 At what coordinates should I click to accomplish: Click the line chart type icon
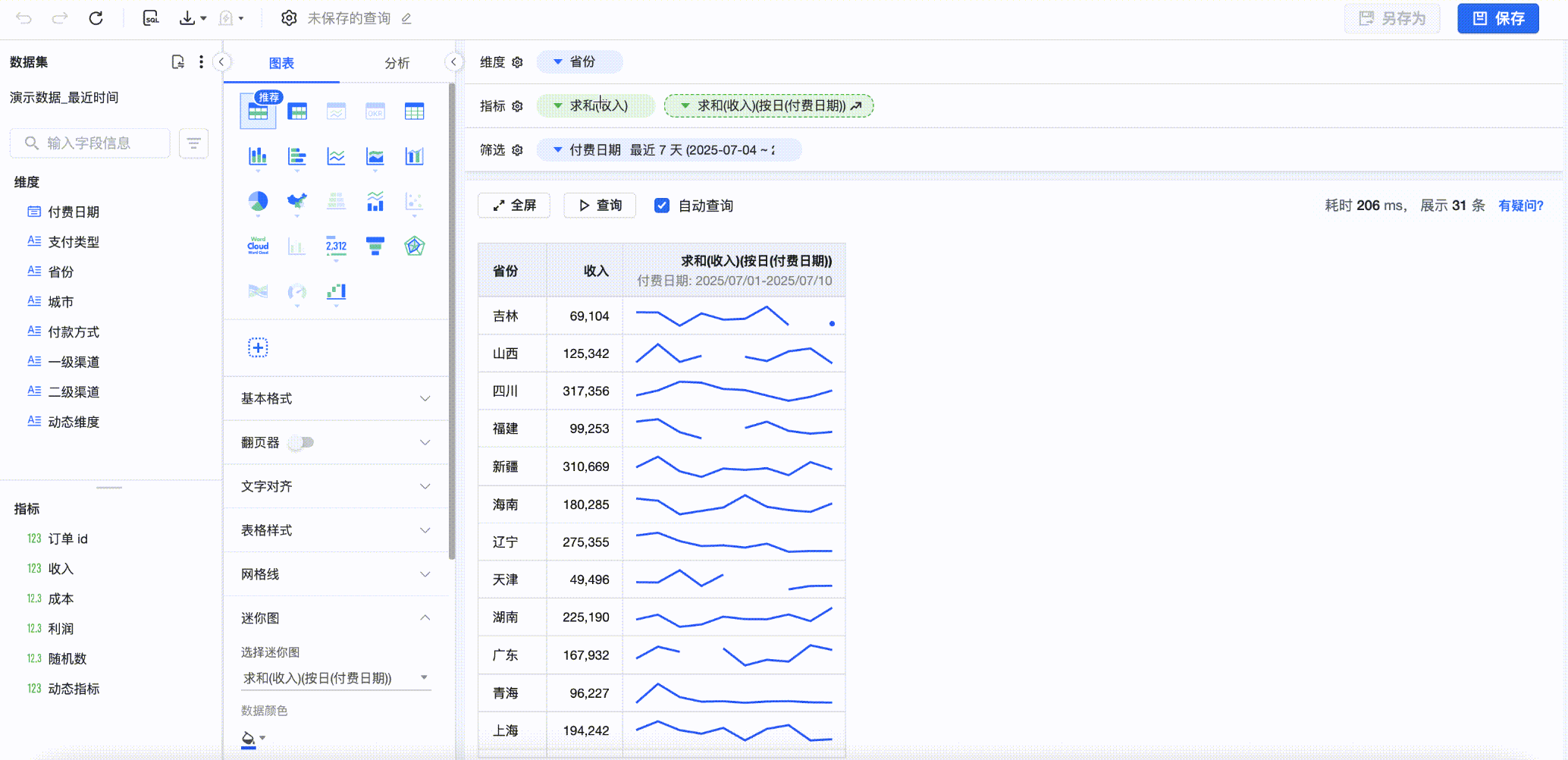coord(336,156)
